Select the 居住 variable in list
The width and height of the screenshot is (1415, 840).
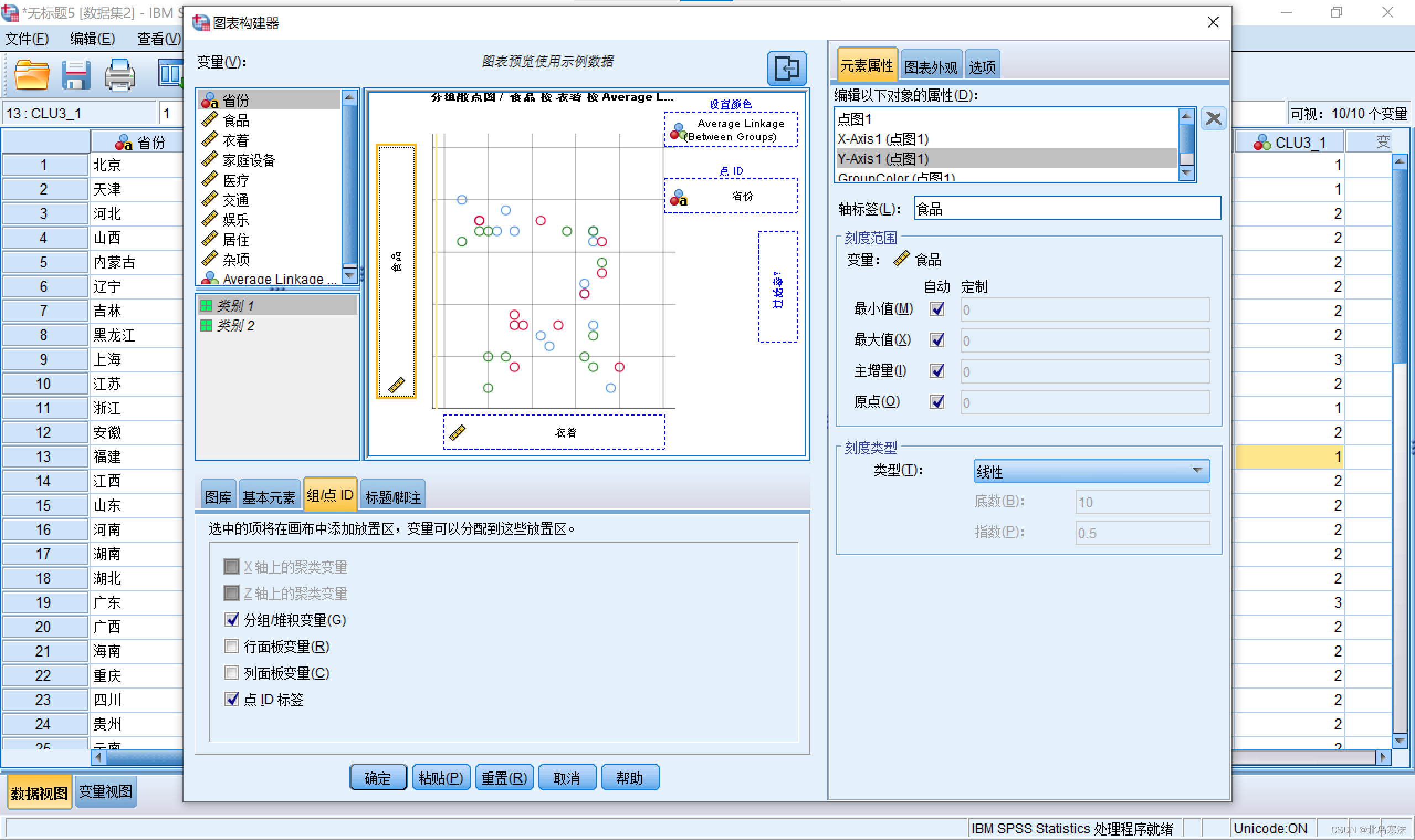[270, 239]
